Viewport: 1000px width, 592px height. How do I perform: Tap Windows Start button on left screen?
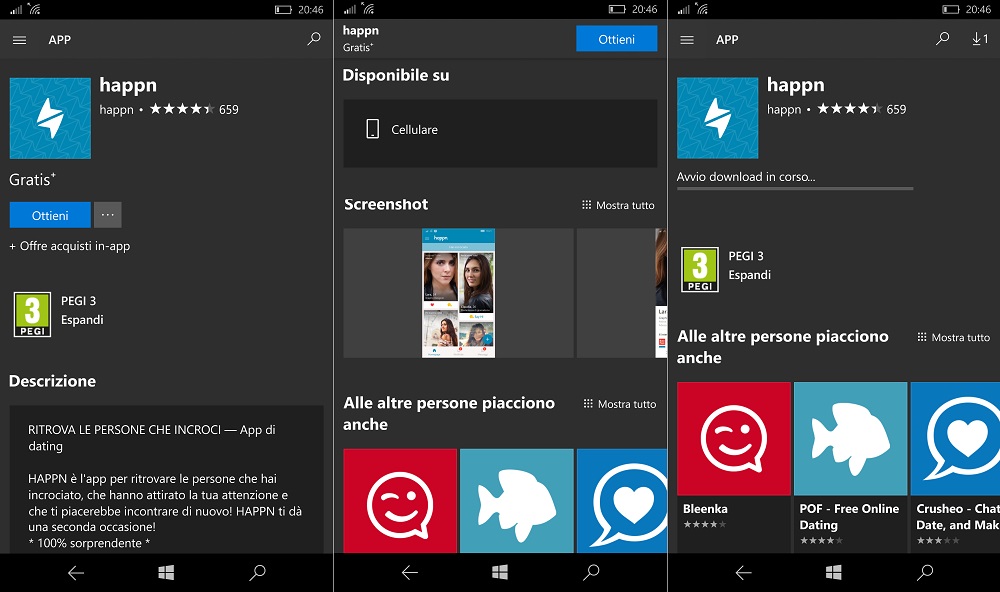[166, 573]
